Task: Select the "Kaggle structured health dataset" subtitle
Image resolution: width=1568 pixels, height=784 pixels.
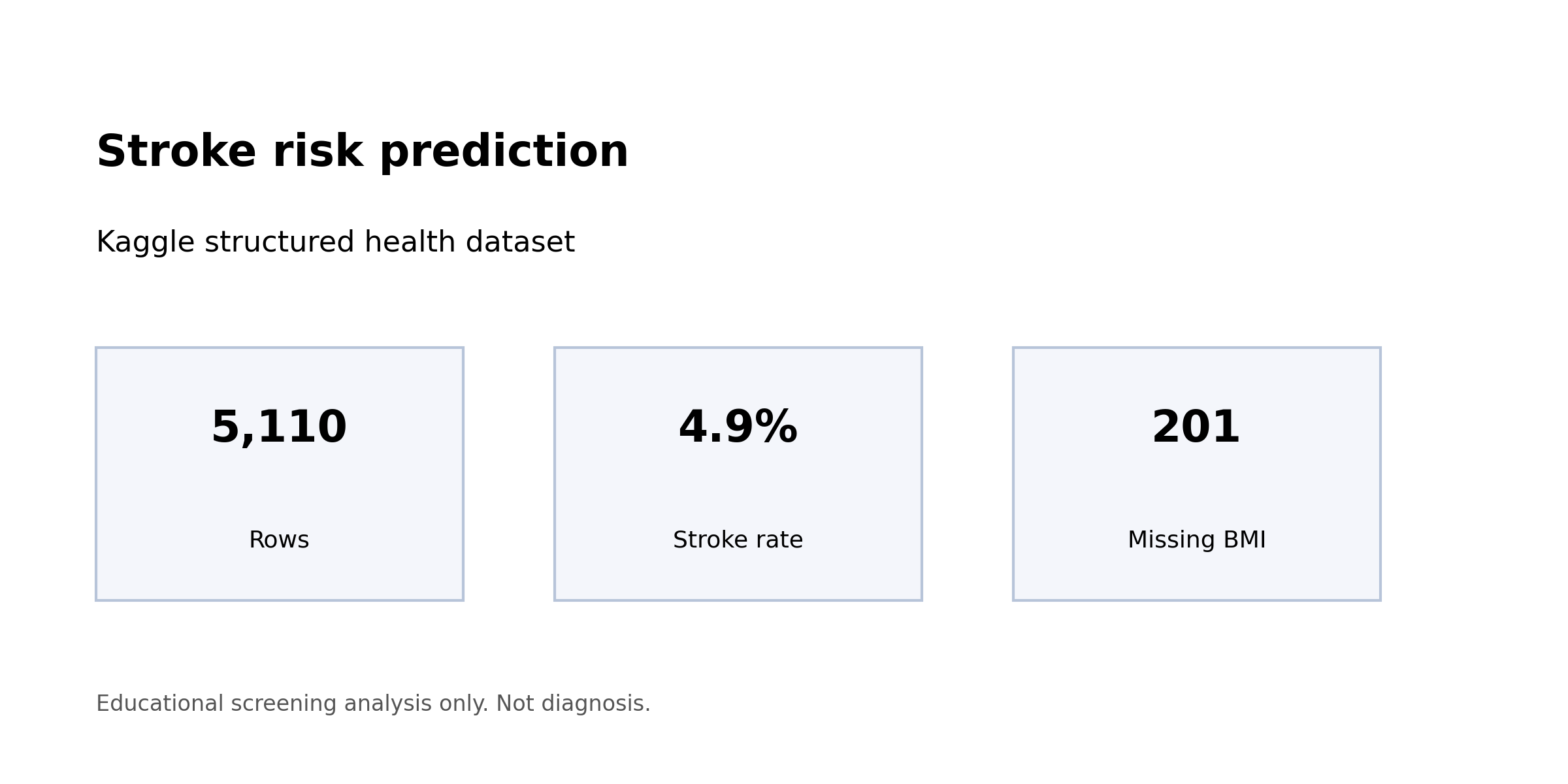Action: (335, 243)
